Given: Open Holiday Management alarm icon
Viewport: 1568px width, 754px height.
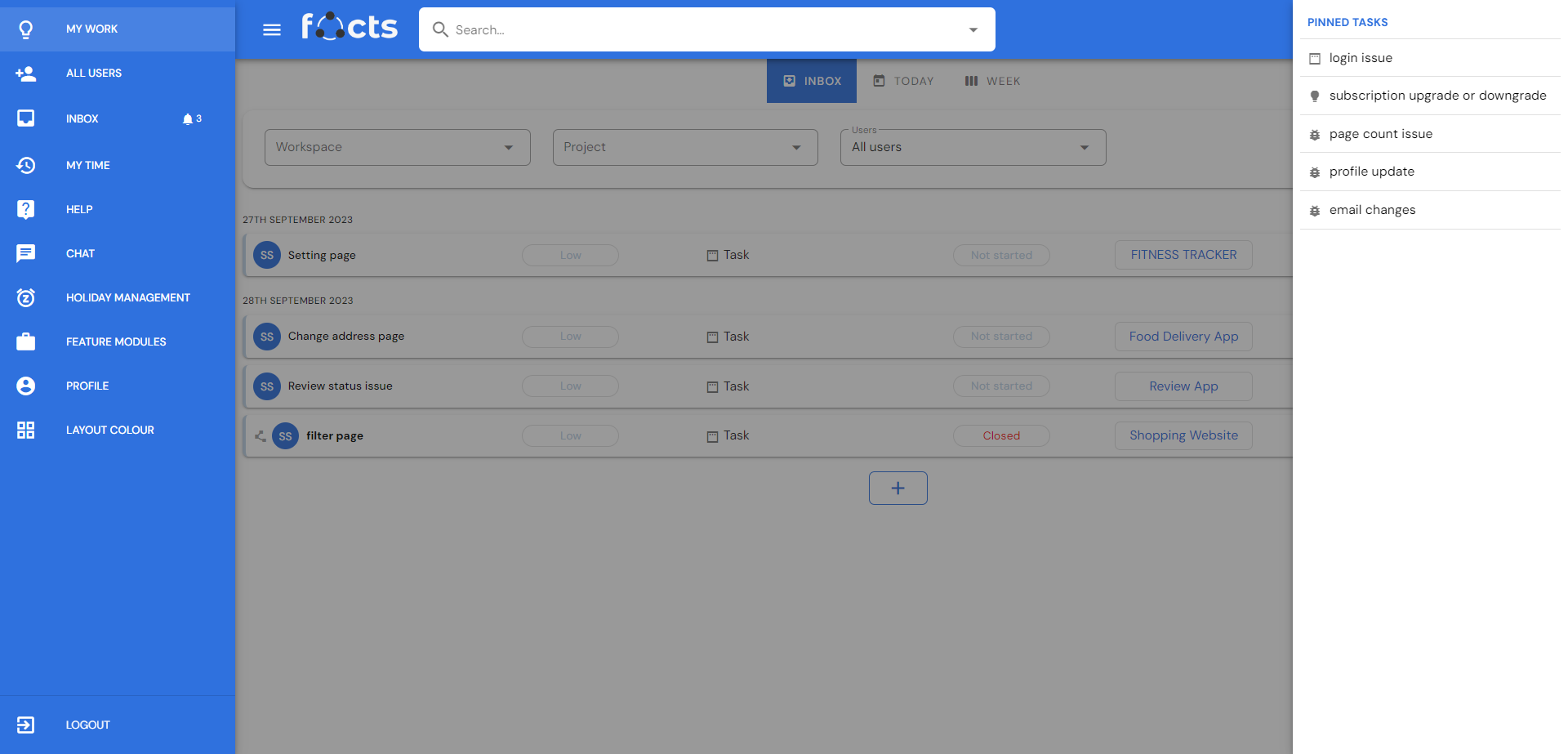Looking at the screenshot, I should 26,297.
